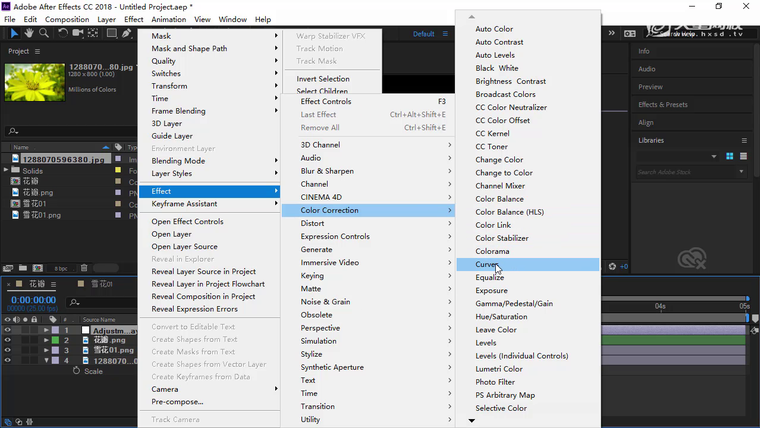Click the flower image thumbnail preview
Screen dimensions: 760x428
point(34,85)
